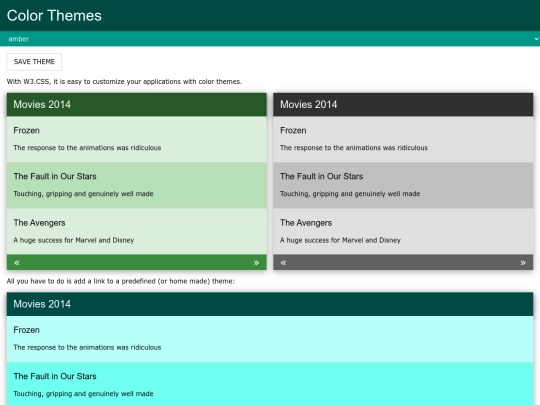Select Frozen title in teal card

27,330
